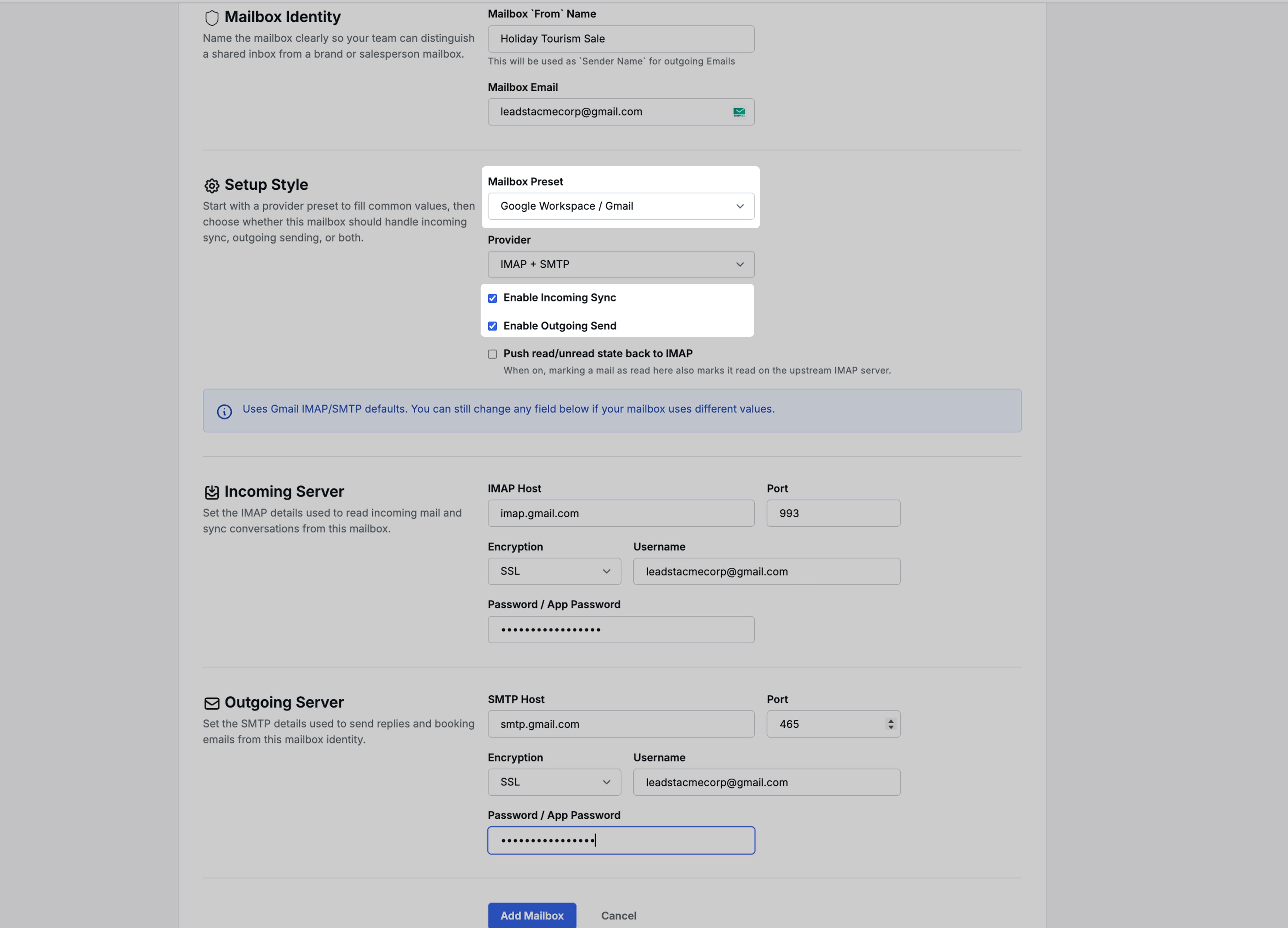Open the Provider IMAP + SMTP dropdown

pyautogui.click(x=621, y=264)
